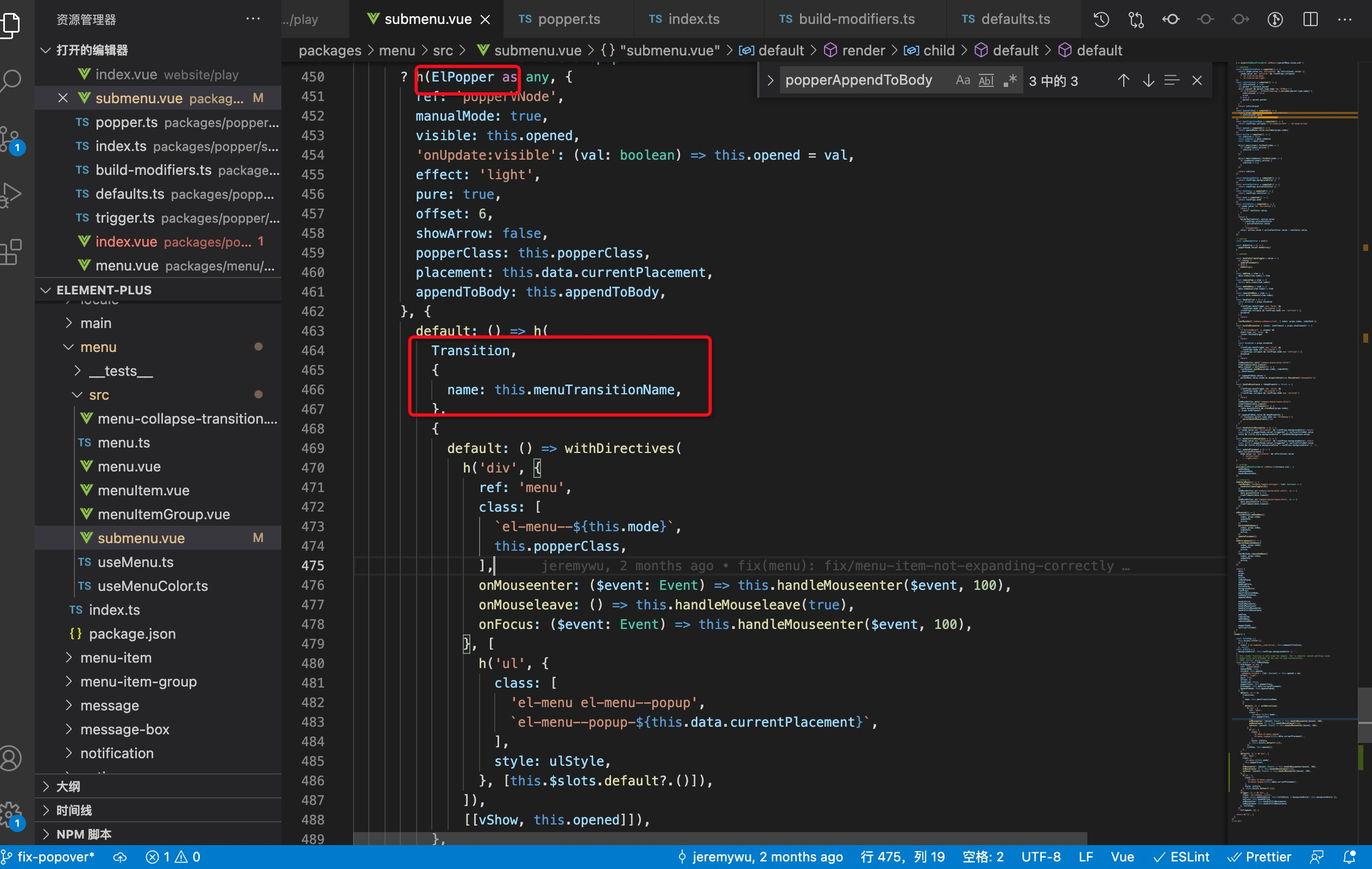The height and width of the screenshot is (869, 1372).
Task: Expand the 大纲 outline section
Action: pyautogui.click(x=159, y=786)
